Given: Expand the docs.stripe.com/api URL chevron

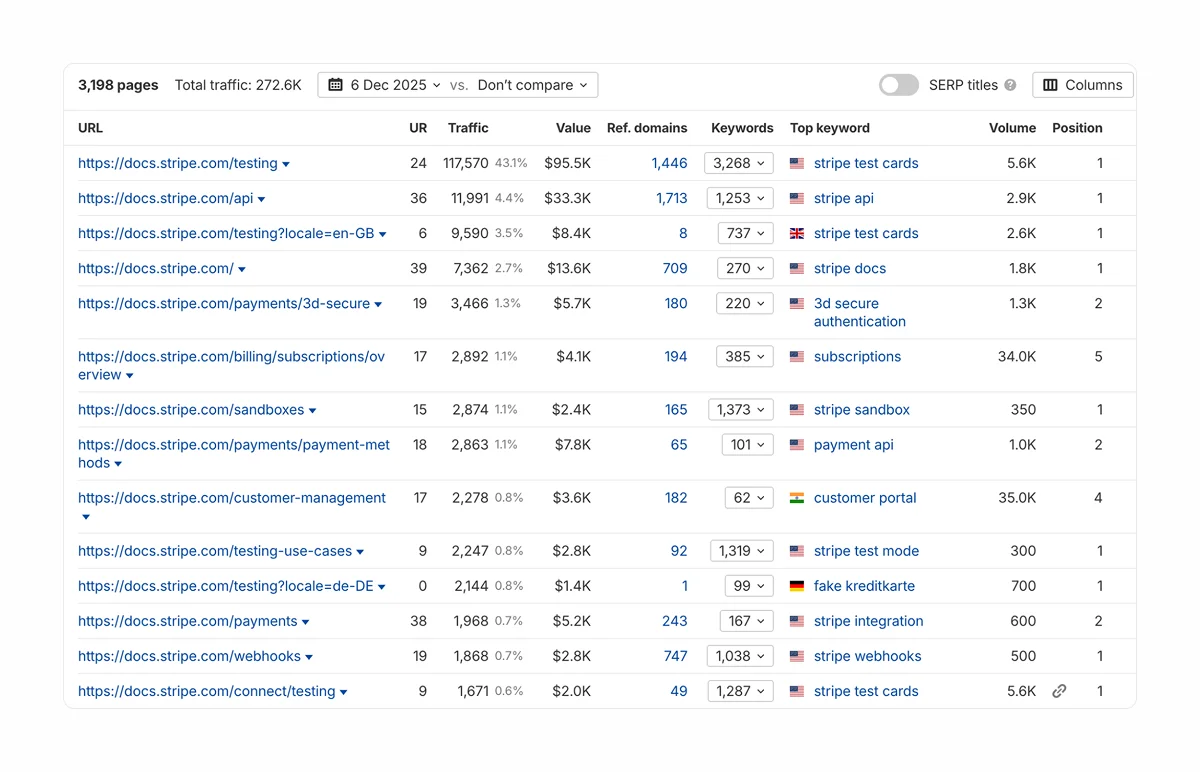Looking at the screenshot, I should coord(260,198).
